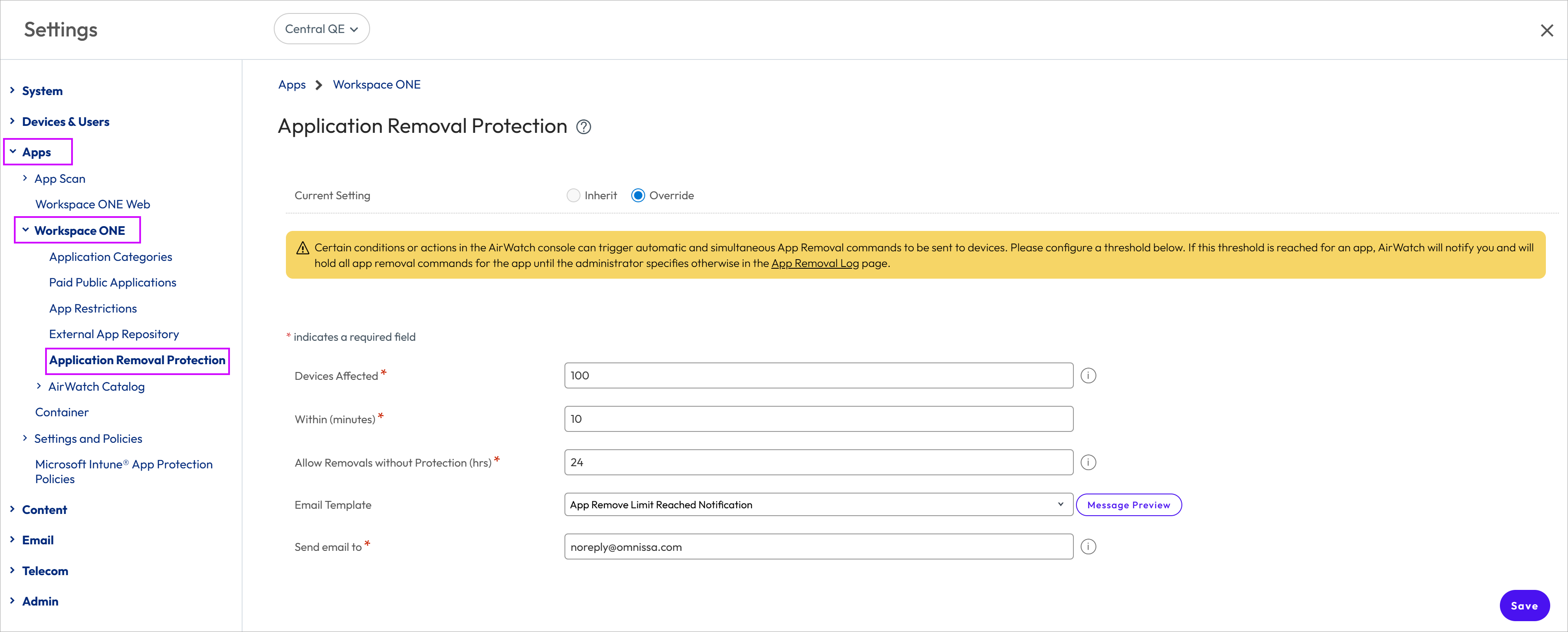
Task: Expand Settings and Policies
Action: click(25, 438)
